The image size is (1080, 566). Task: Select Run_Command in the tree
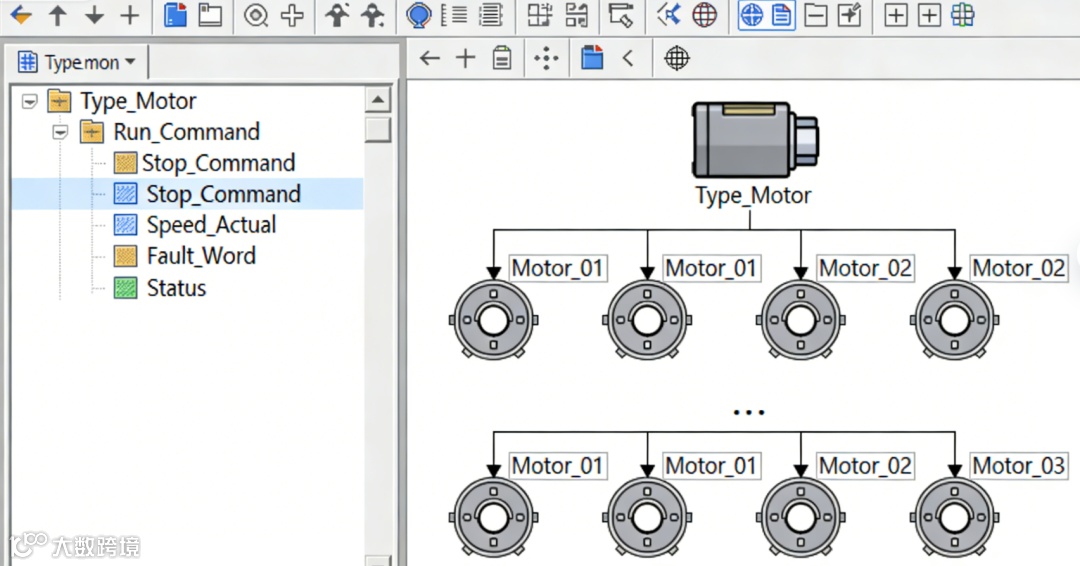click(x=187, y=132)
